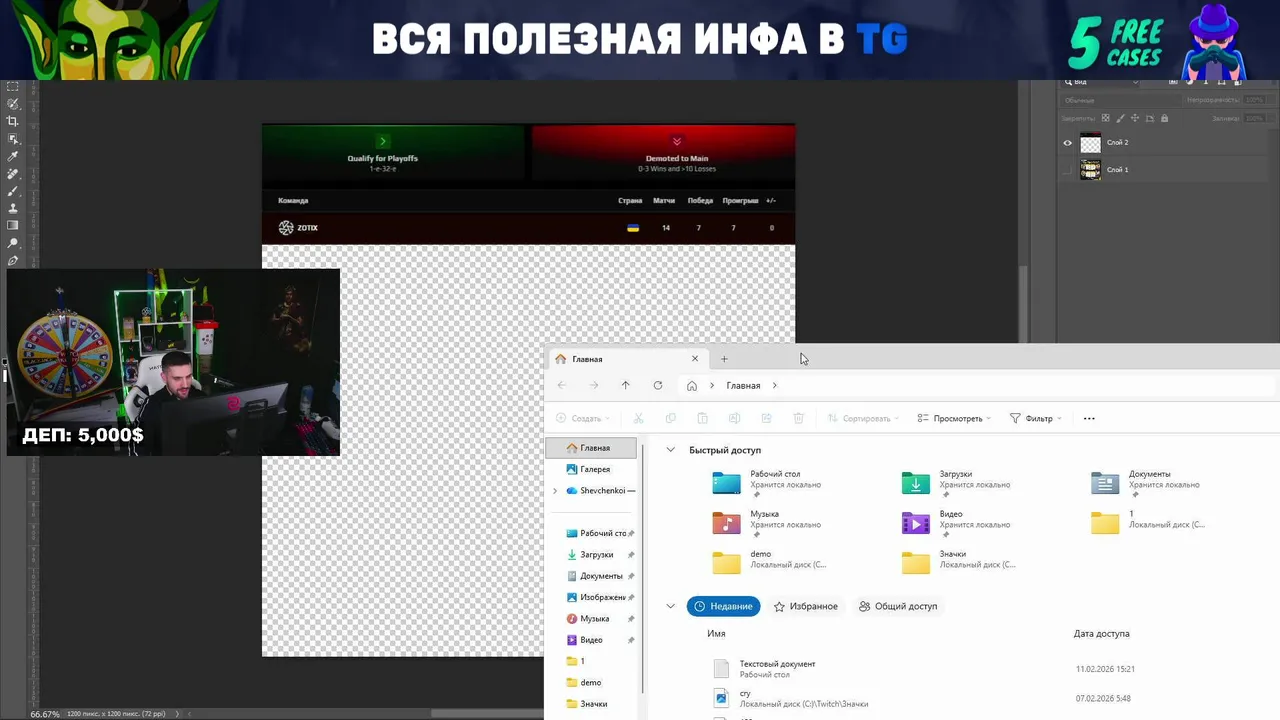Viewport: 1280px width, 720px height.
Task: Select Значки in the navigation pane
Action: [x=593, y=704]
